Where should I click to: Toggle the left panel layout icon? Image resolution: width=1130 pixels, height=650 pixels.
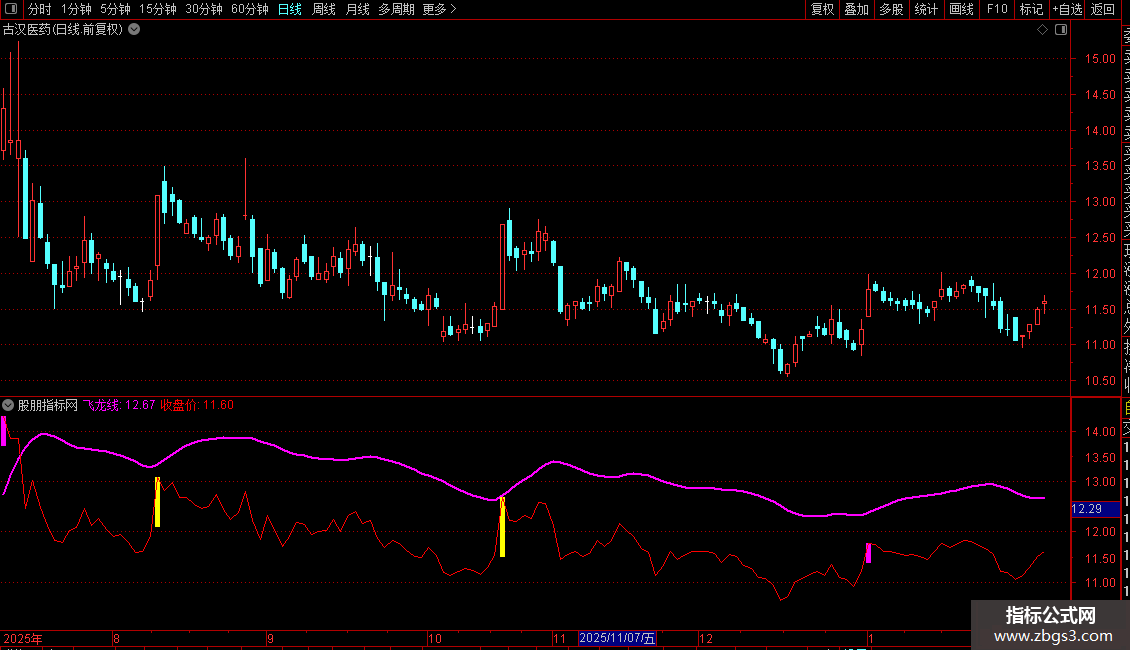pos(11,9)
